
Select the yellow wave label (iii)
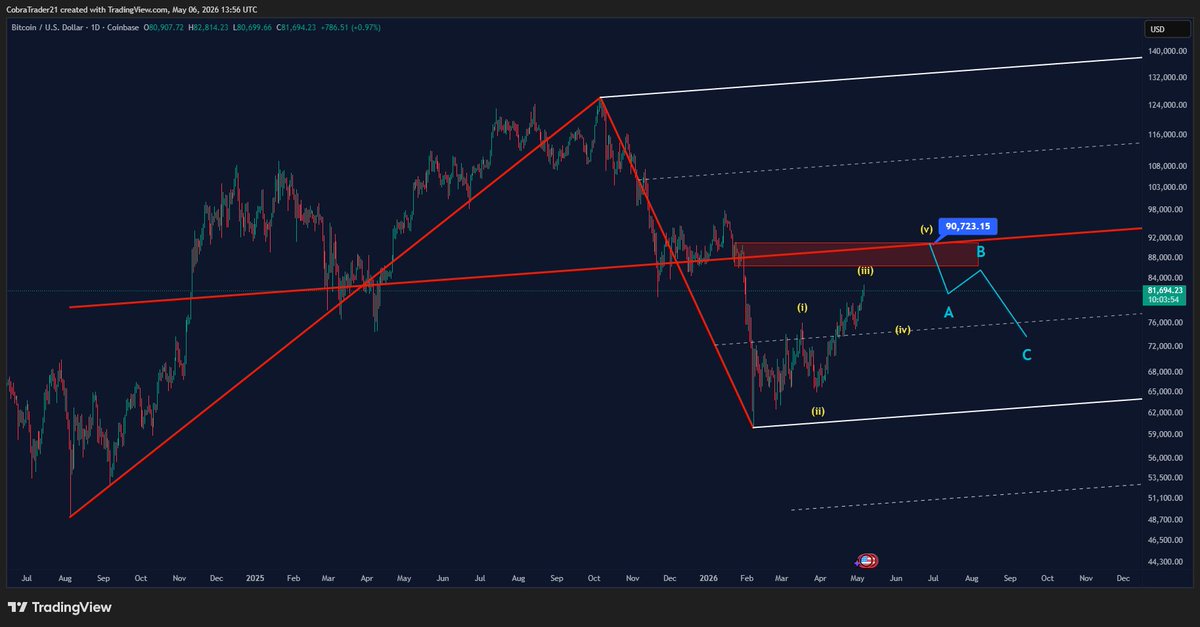867,271
